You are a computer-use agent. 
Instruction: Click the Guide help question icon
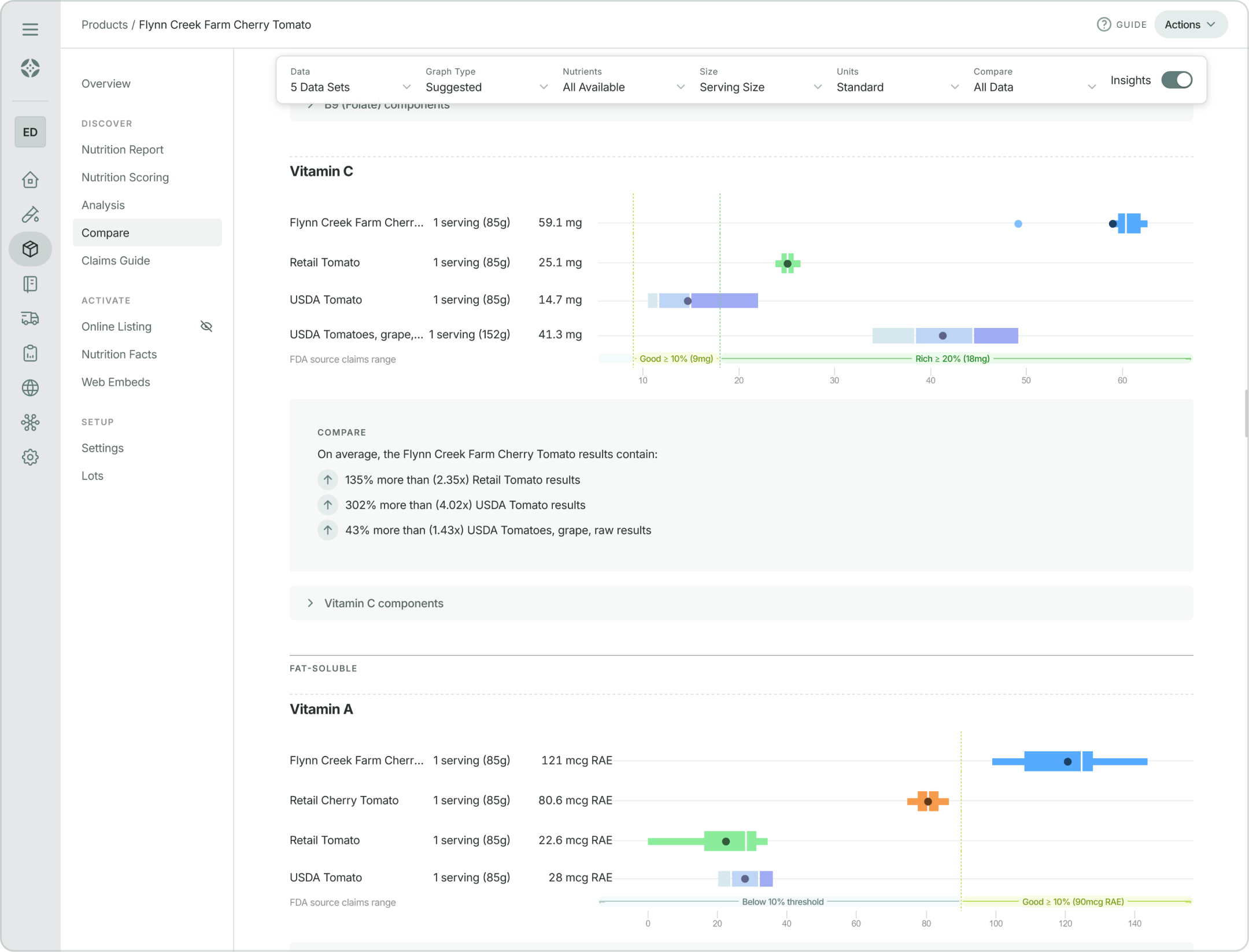(x=1103, y=24)
